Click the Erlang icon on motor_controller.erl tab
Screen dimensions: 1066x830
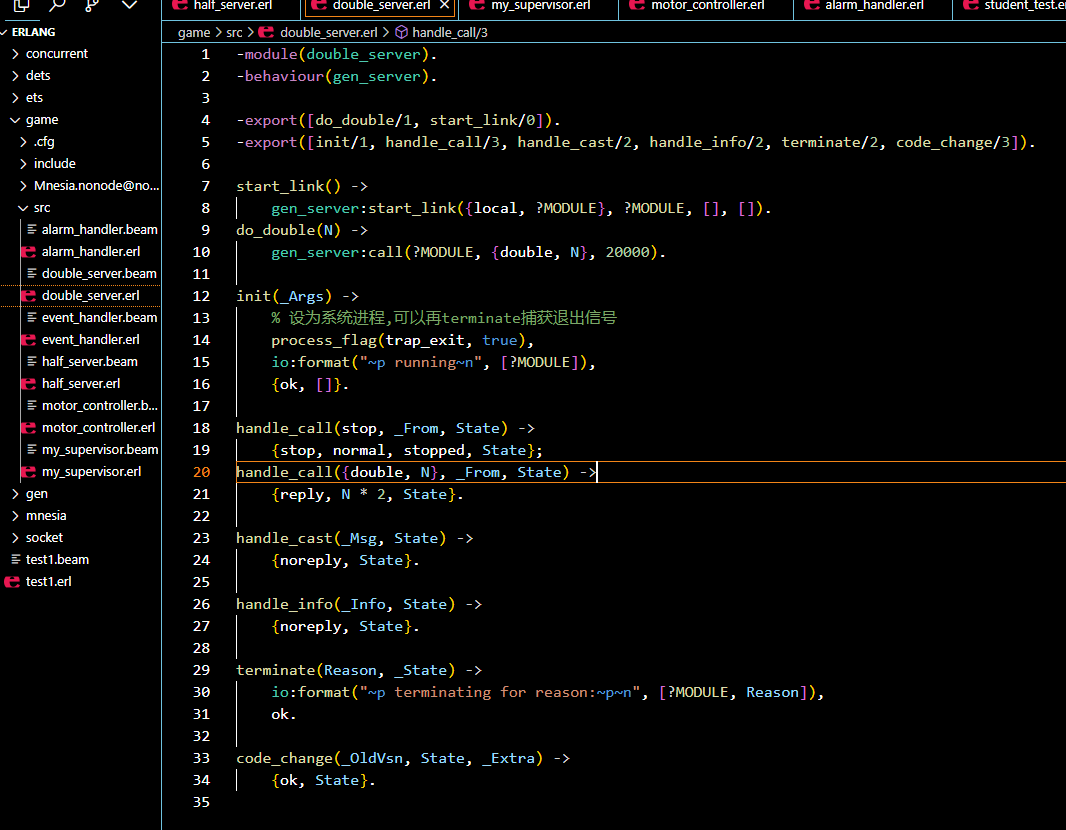click(x=637, y=5)
